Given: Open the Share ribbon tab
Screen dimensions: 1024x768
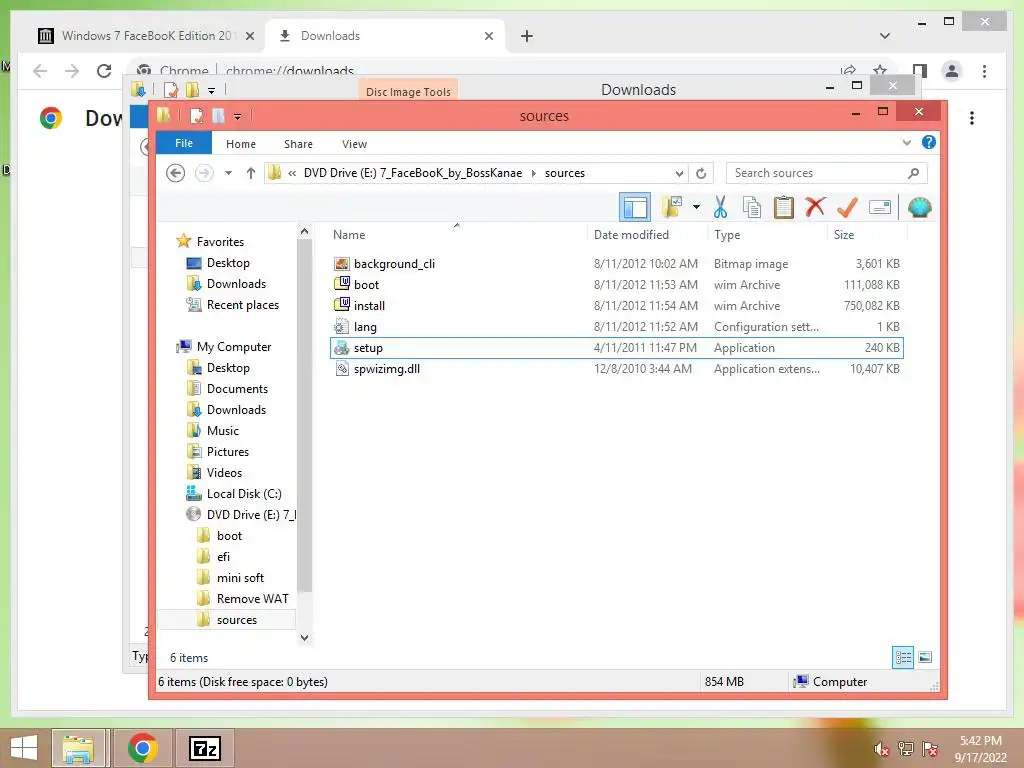Looking at the screenshot, I should (x=298, y=144).
